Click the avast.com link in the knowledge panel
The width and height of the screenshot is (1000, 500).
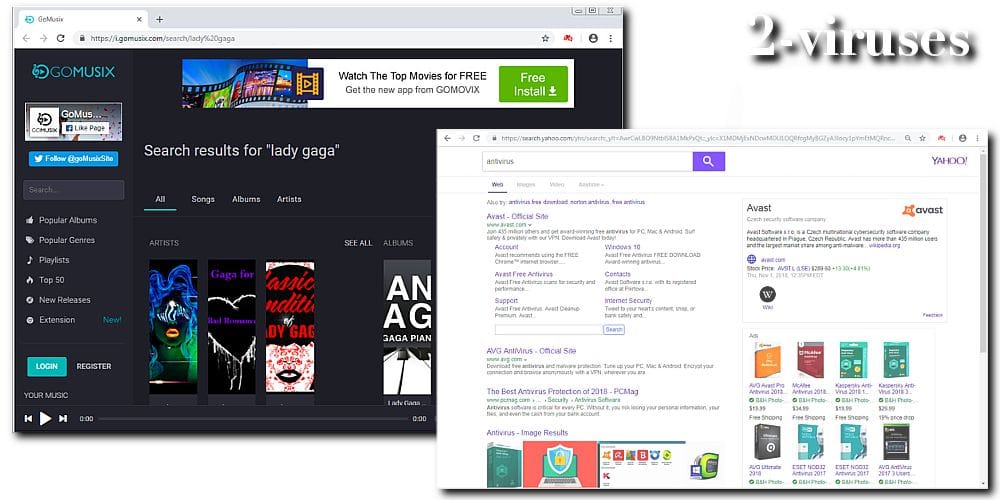[x=773, y=260]
